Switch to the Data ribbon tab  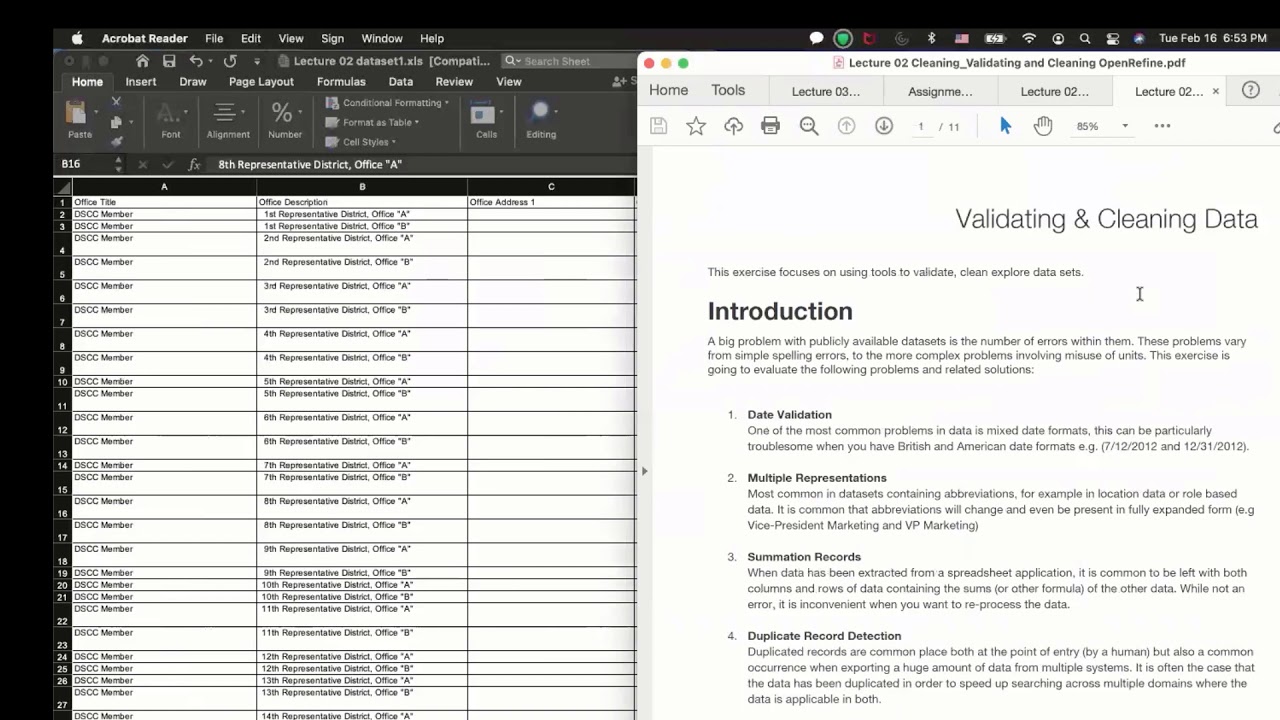coord(401,82)
